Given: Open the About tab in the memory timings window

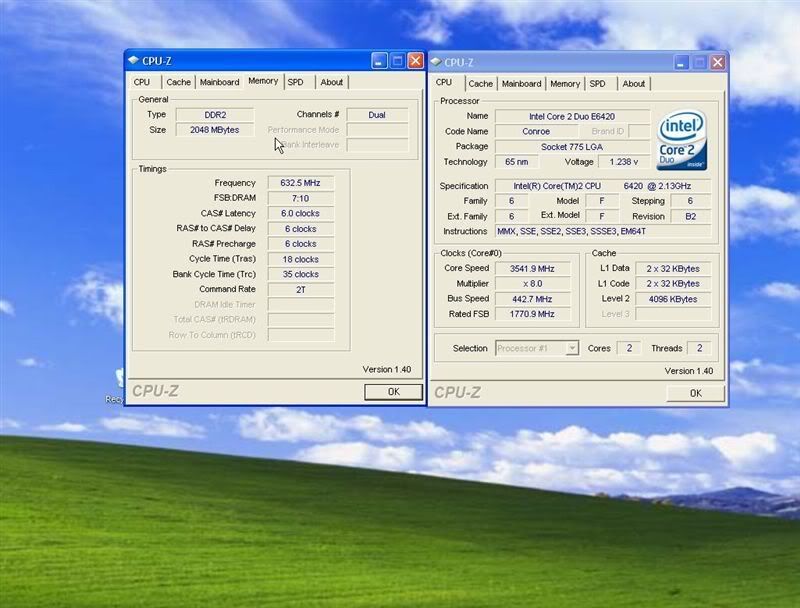Looking at the screenshot, I should (332, 82).
